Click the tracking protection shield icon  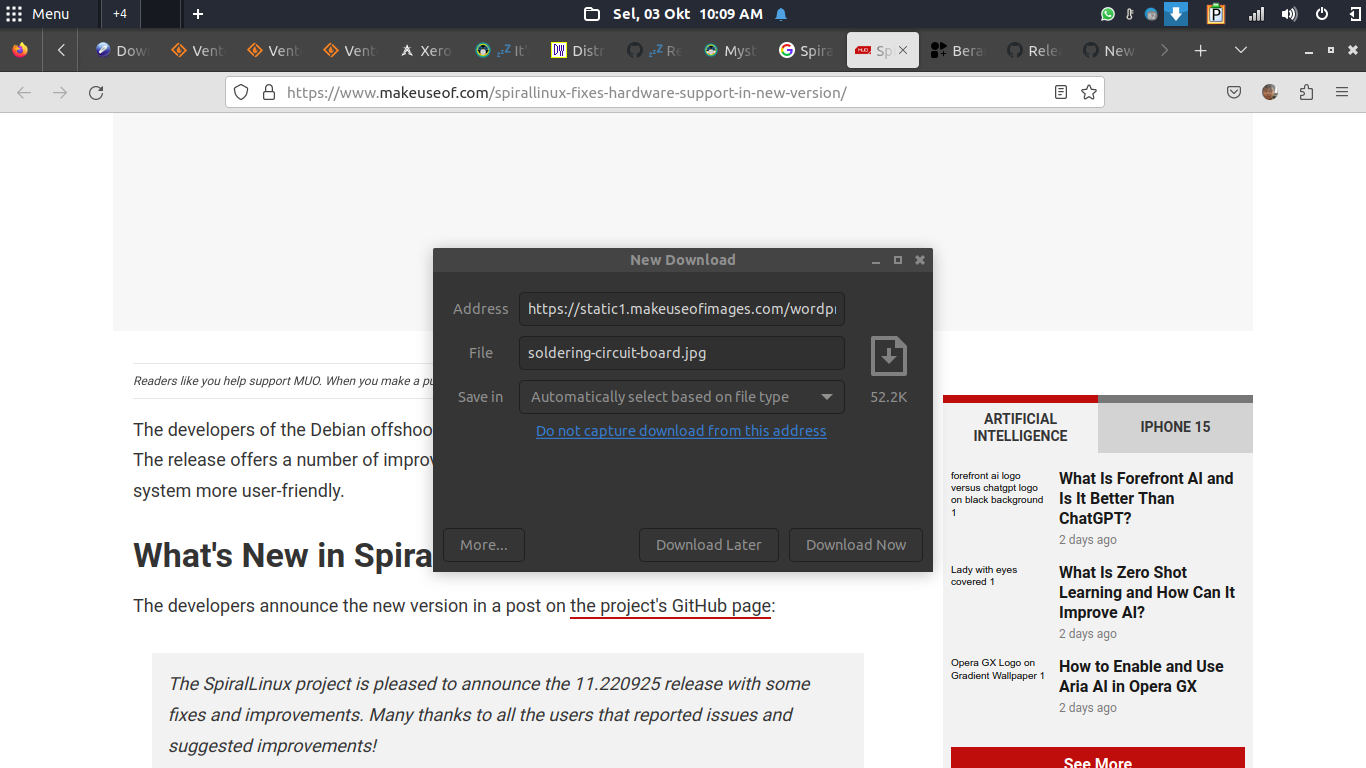pos(241,92)
